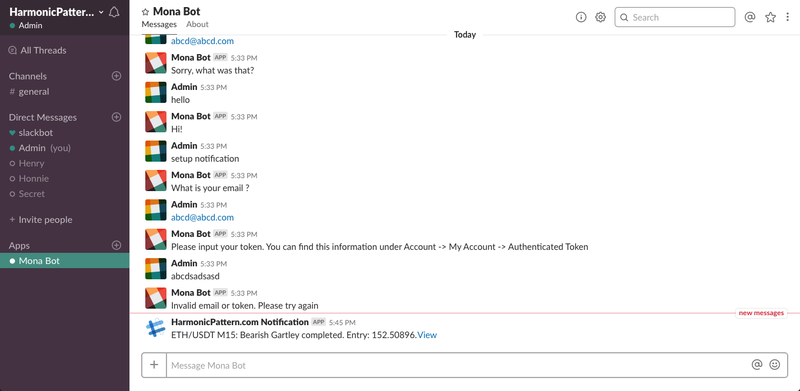Open the emoji picker smiley icon
The height and width of the screenshot is (391, 800).
pos(774,364)
